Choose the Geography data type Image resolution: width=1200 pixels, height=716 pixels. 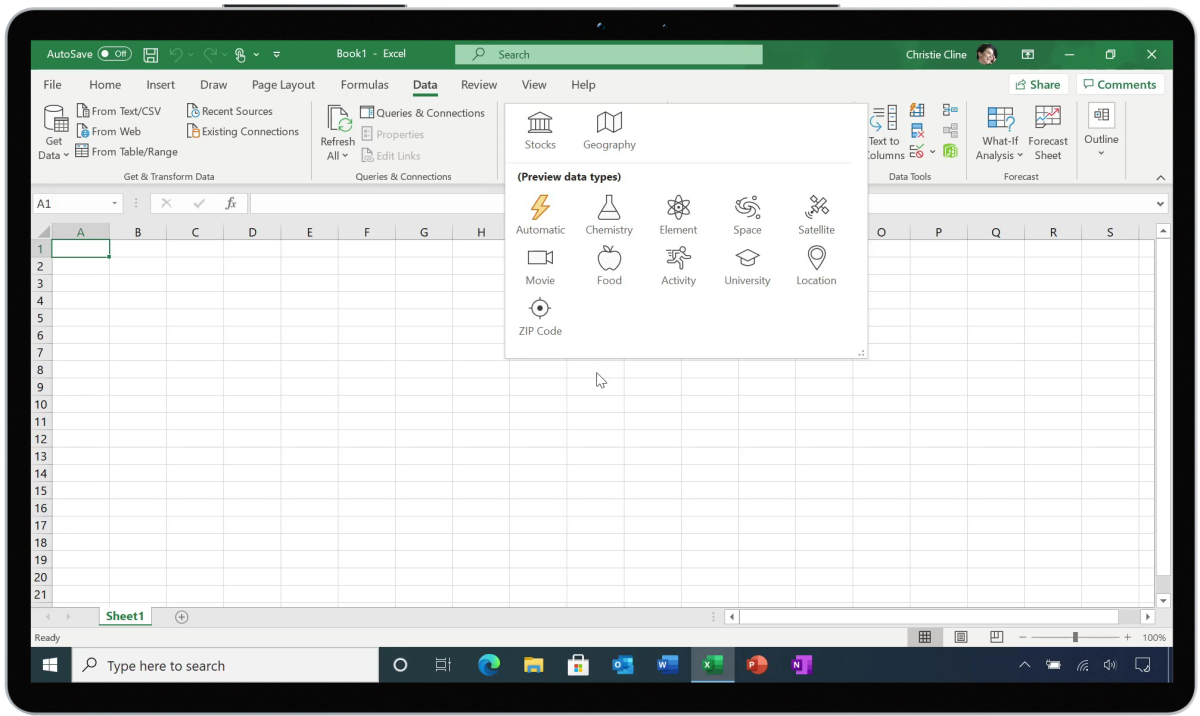(x=609, y=131)
